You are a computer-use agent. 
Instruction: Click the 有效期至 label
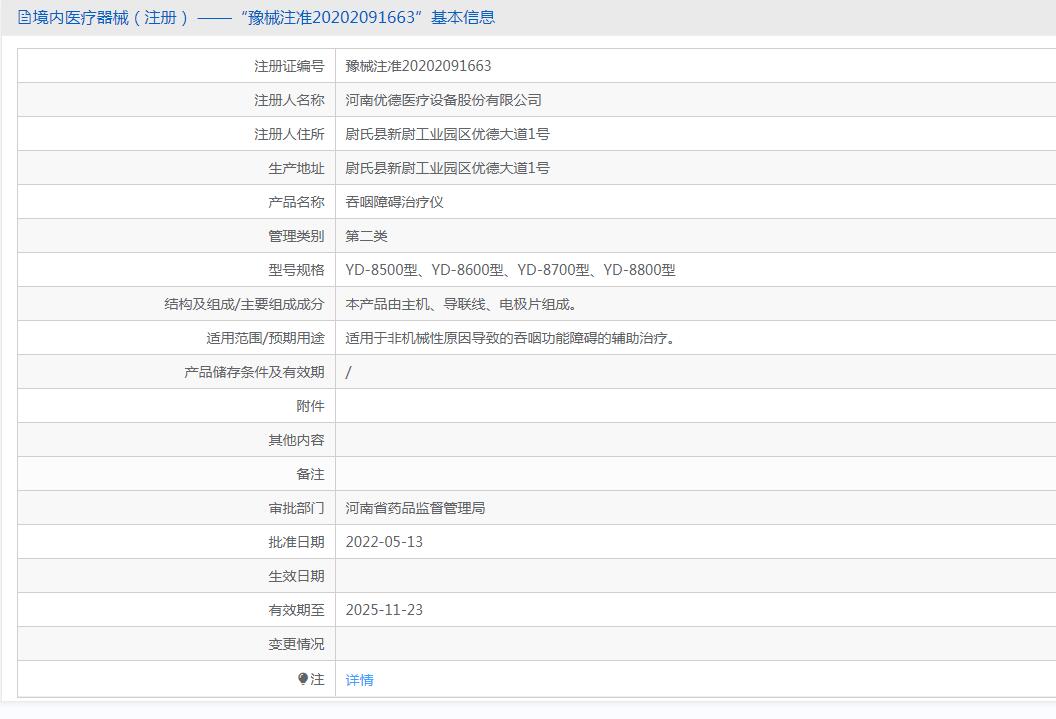coord(296,610)
